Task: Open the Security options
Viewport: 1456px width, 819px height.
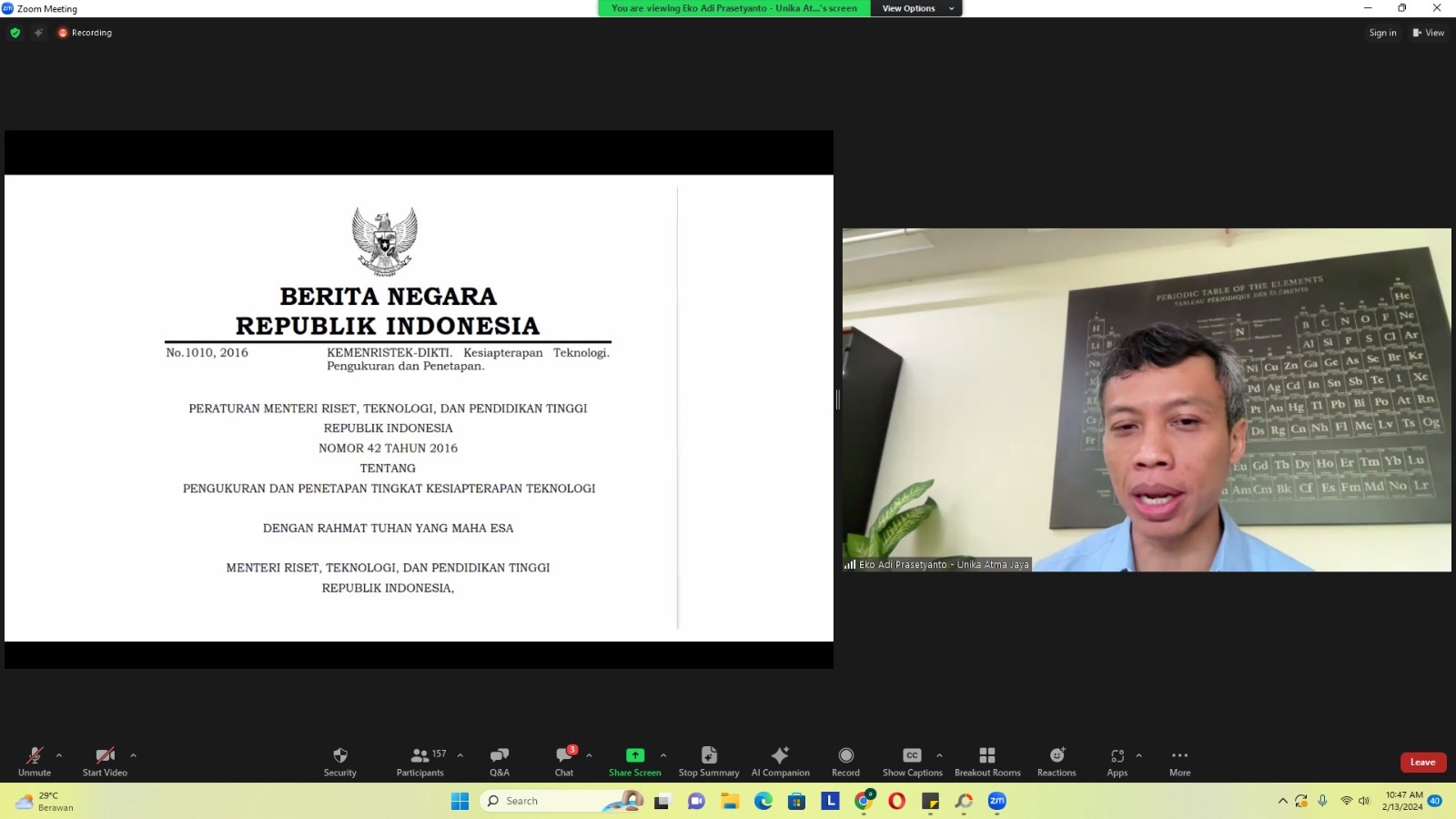Action: click(339, 761)
